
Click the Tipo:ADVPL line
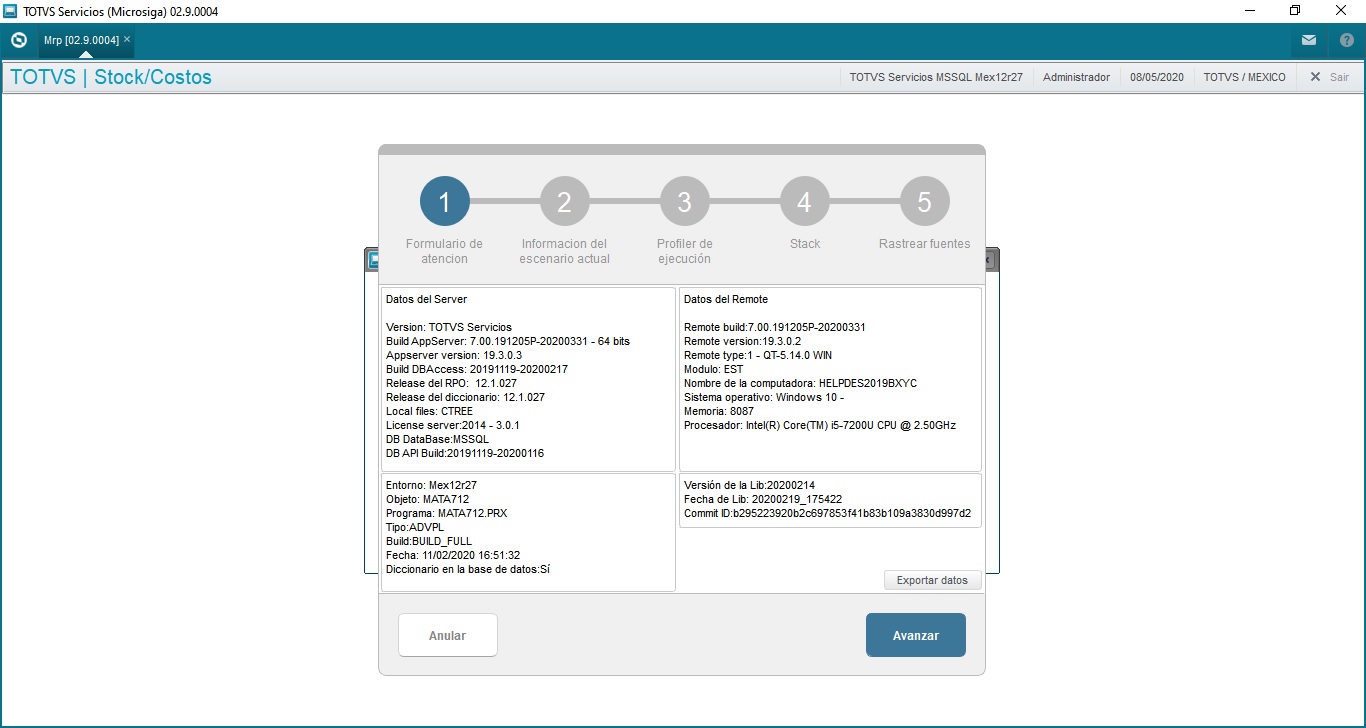(x=415, y=527)
